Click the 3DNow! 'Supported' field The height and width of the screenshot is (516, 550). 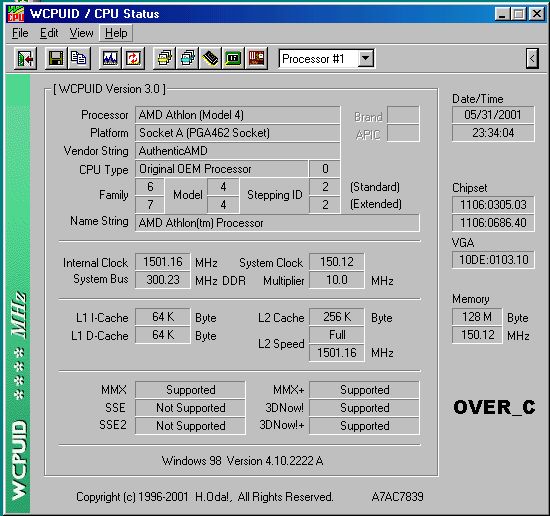click(364, 408)
